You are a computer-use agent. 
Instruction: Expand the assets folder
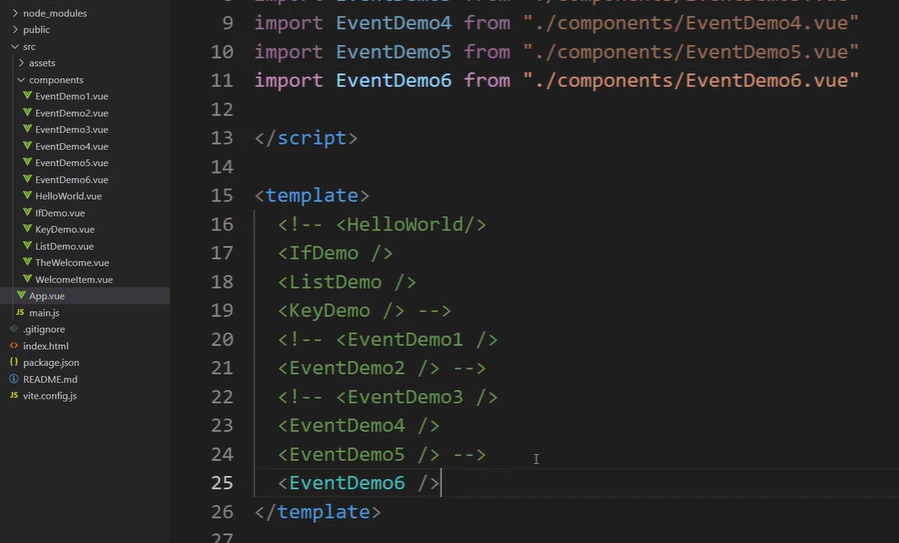21,62
